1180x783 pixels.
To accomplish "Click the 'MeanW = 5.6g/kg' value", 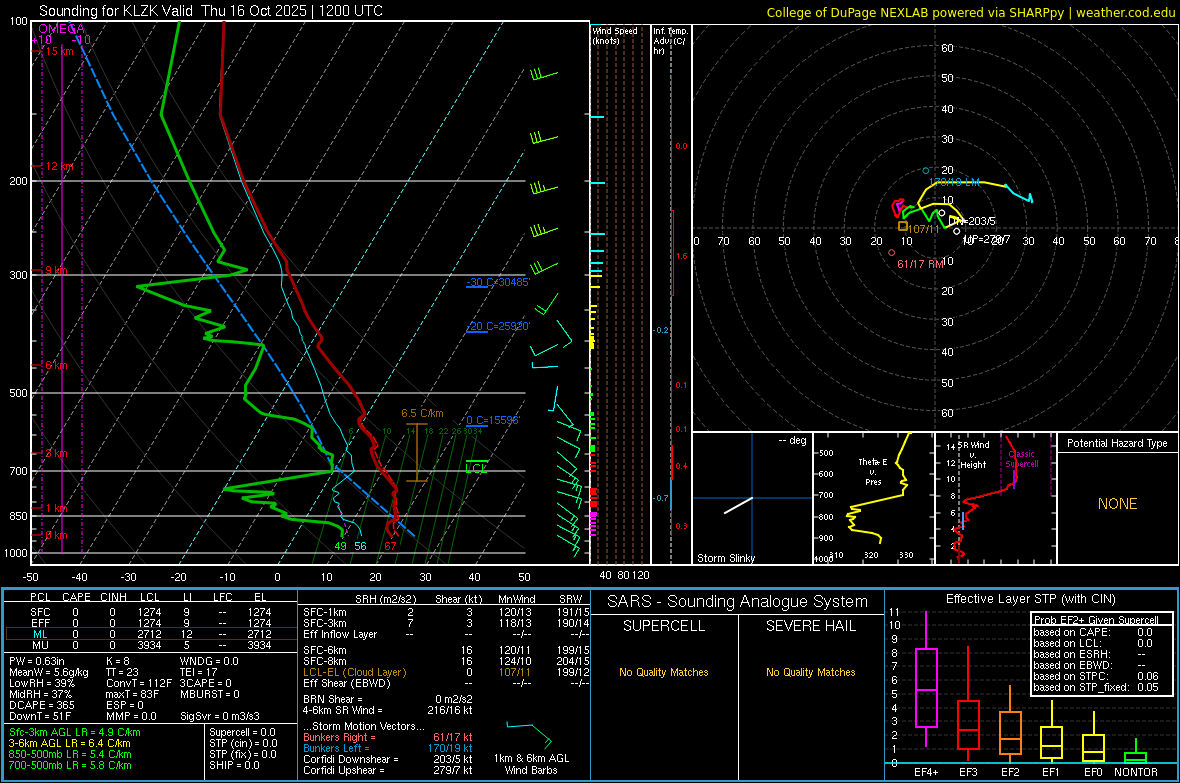I will 48,672.
